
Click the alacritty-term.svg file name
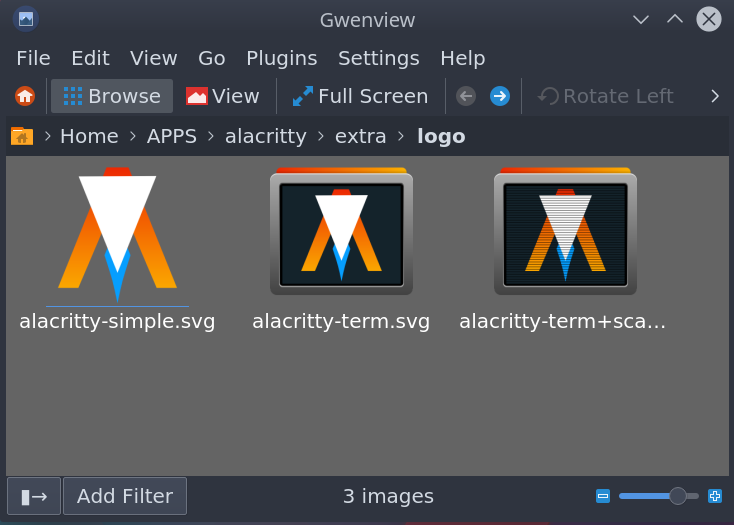coord(341,321)
